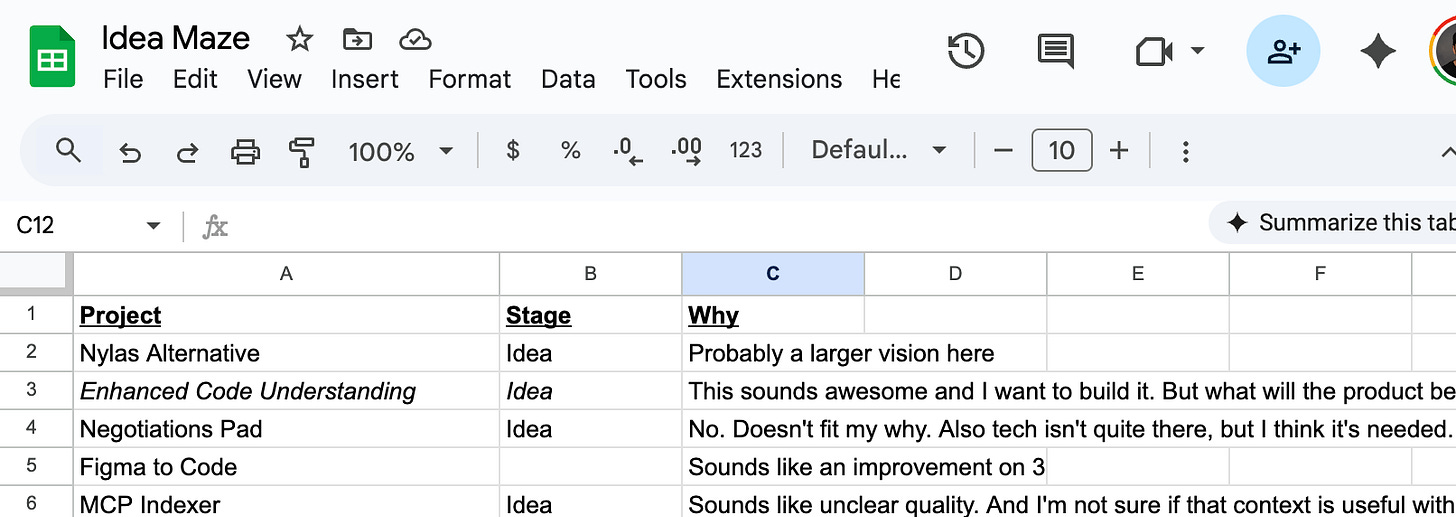Select the Nylas Alternative cell

pos(286,353)
